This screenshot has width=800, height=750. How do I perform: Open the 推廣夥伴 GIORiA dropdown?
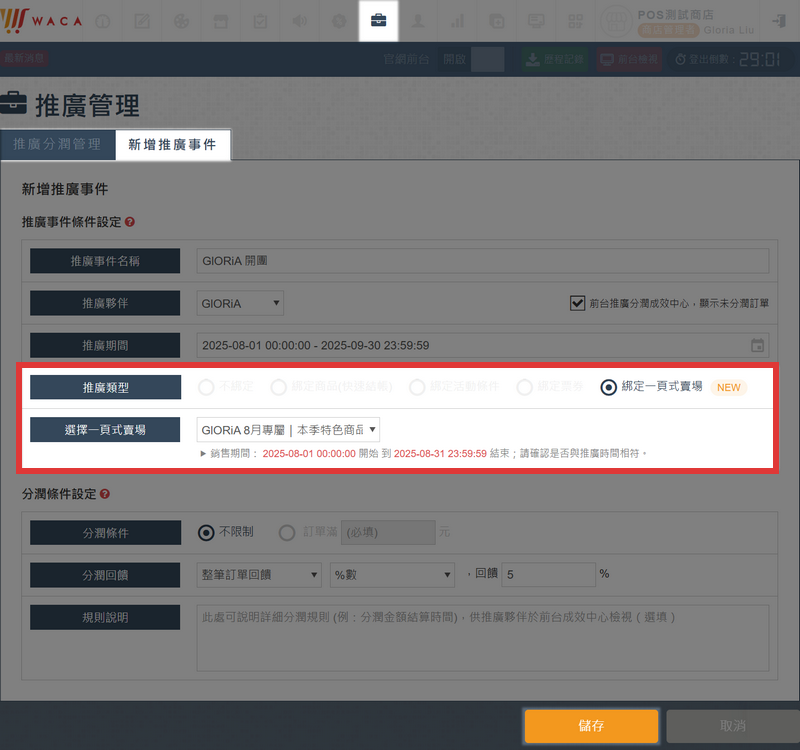(x=240, y=303)
